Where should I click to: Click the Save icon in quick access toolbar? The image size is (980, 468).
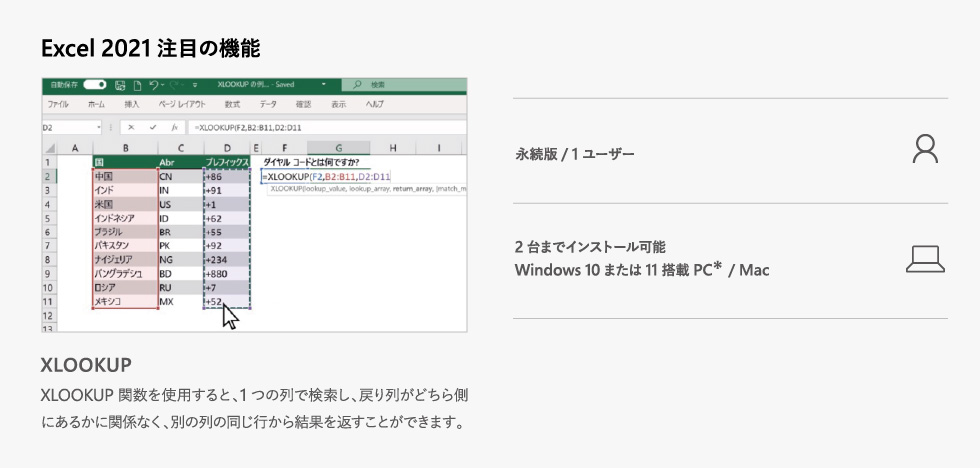(120, 84)
